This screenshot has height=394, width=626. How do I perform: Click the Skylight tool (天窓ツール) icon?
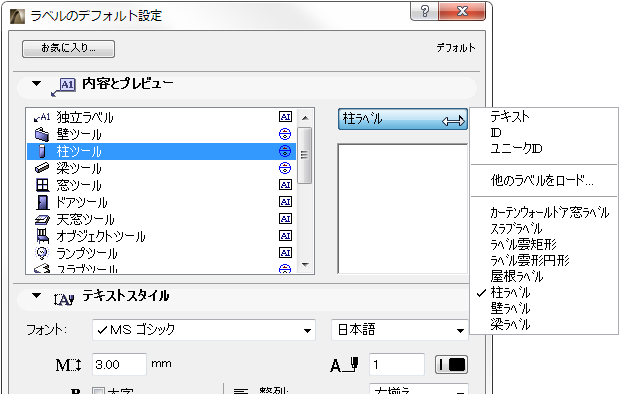(42, 220)
